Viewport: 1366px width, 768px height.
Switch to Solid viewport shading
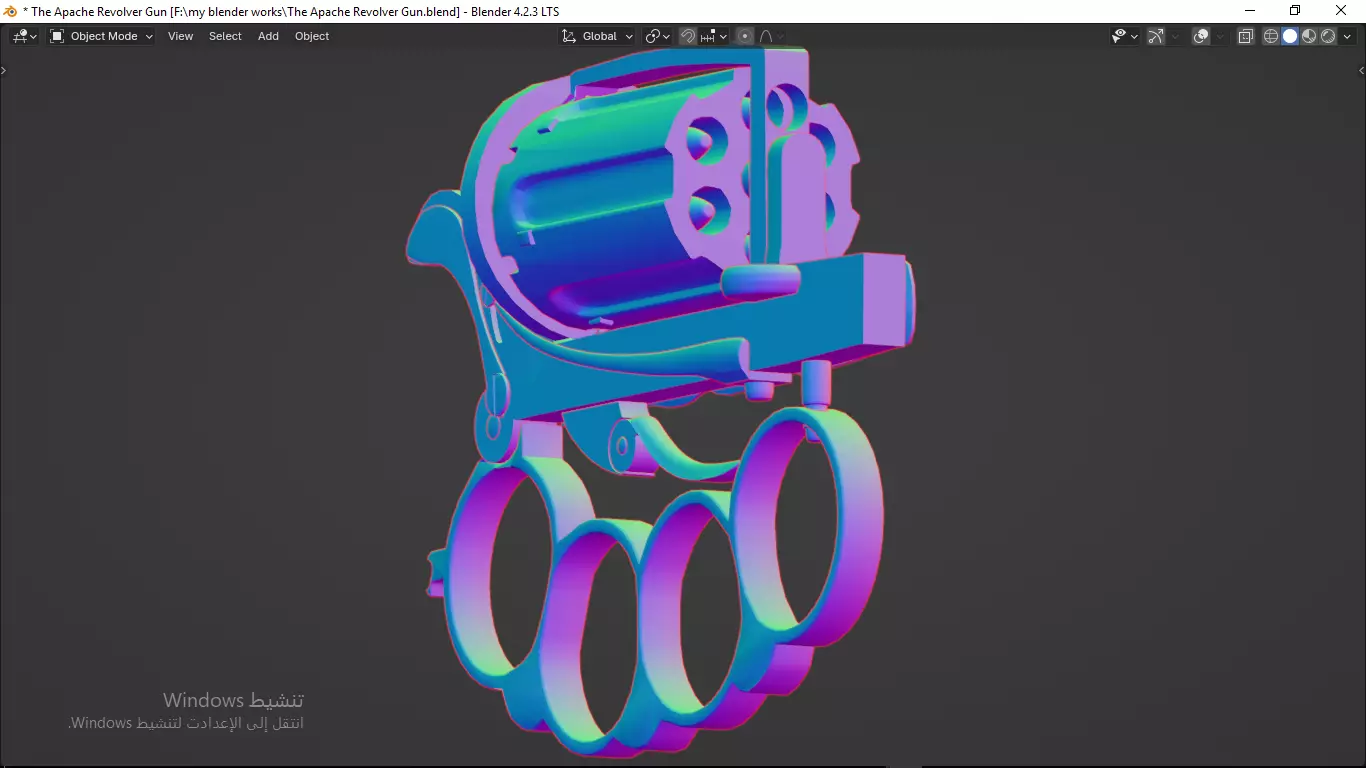[1290, 36]
